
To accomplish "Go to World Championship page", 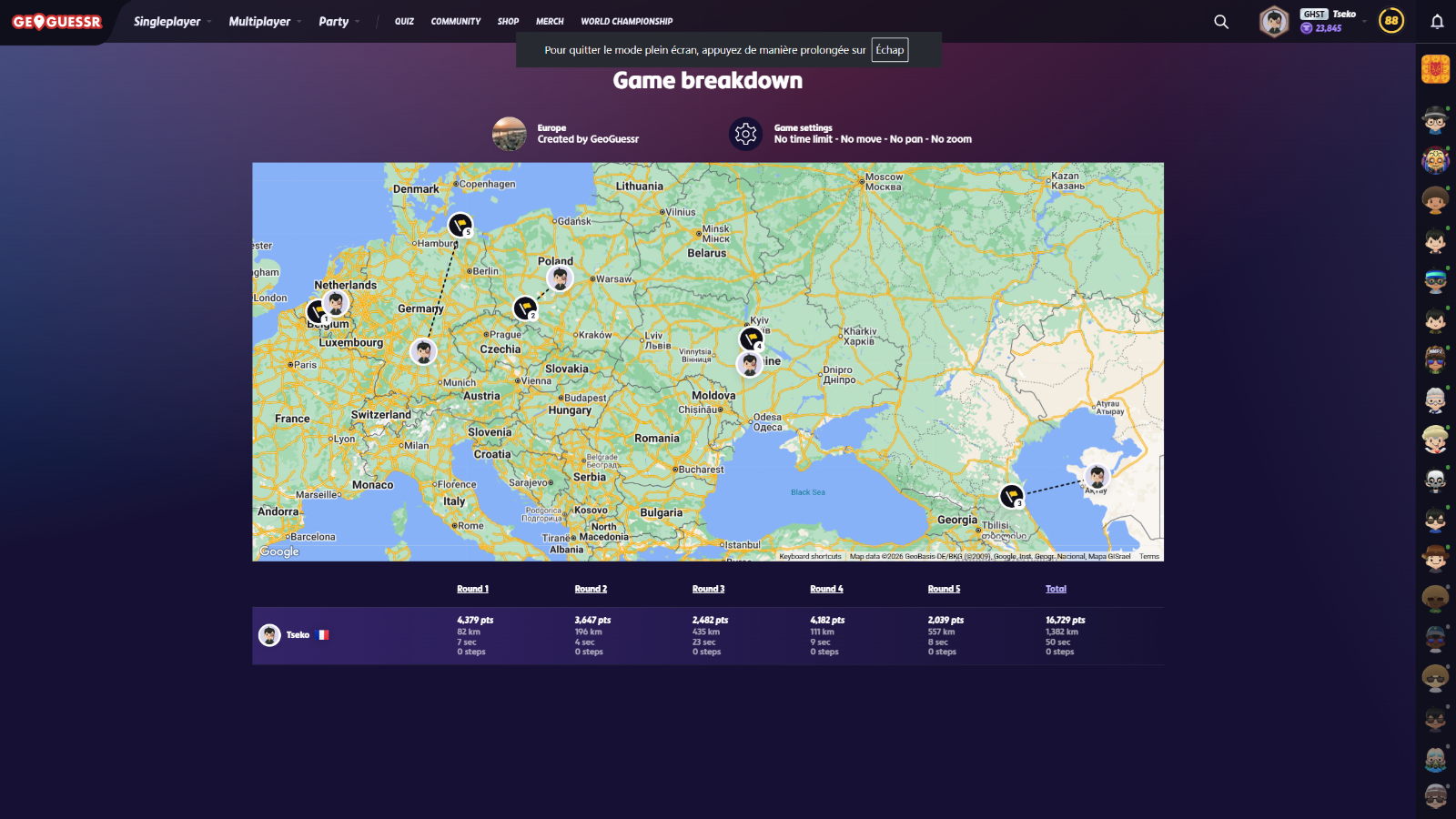I will (626, 22).
